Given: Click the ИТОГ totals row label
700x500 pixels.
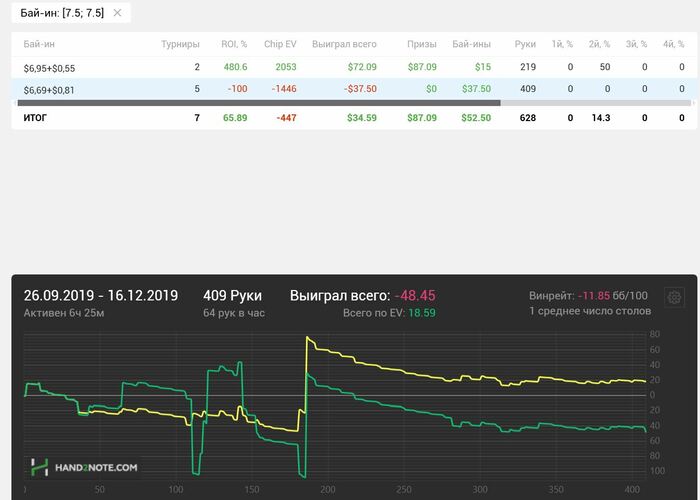Looking at the screenshot, I should point(35,118).
